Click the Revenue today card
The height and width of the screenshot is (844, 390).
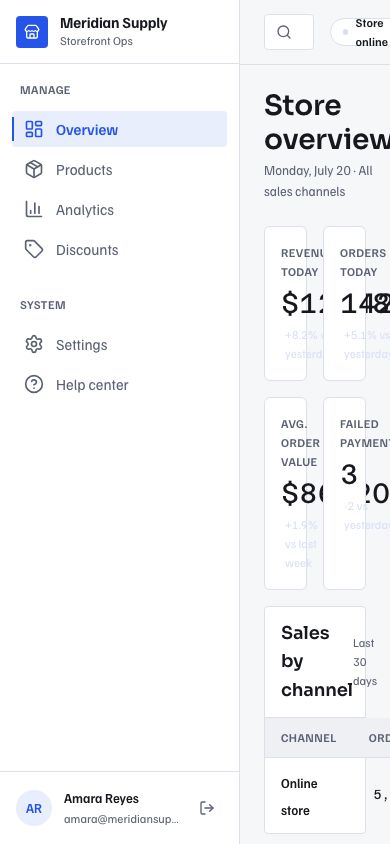(x=286, y=303)
